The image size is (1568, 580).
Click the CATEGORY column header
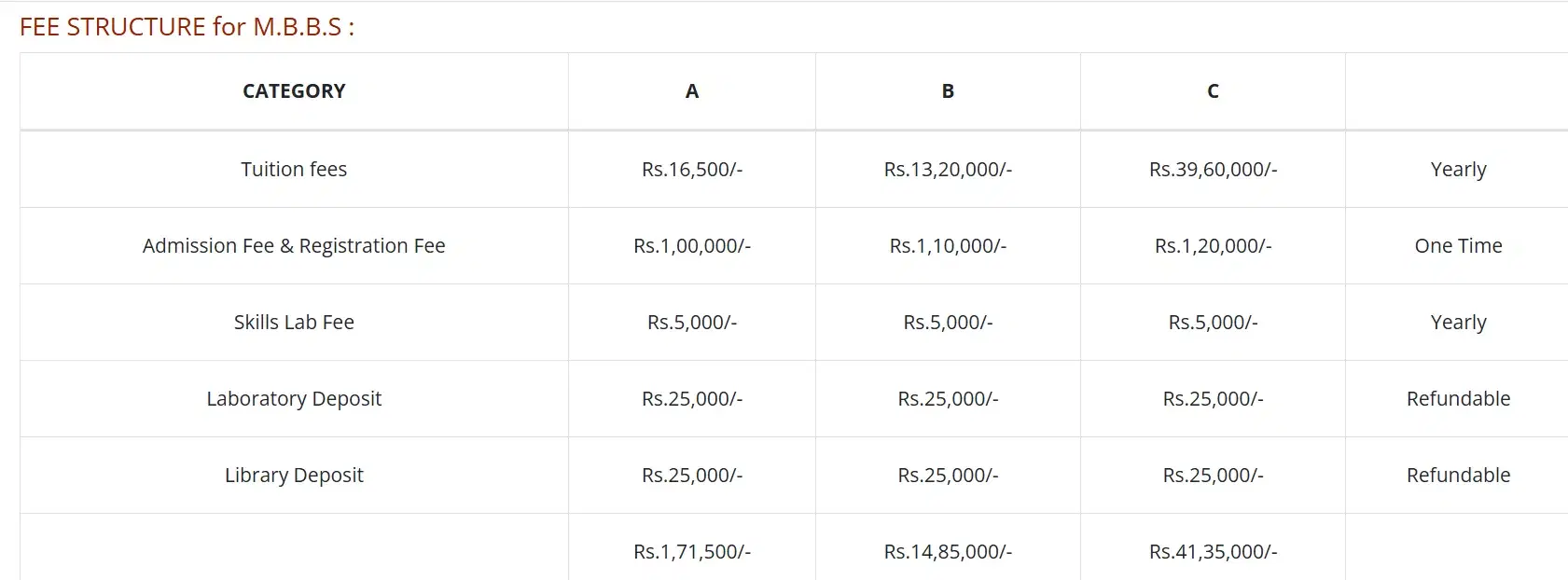pyautogui.click(x=294, y=91)
